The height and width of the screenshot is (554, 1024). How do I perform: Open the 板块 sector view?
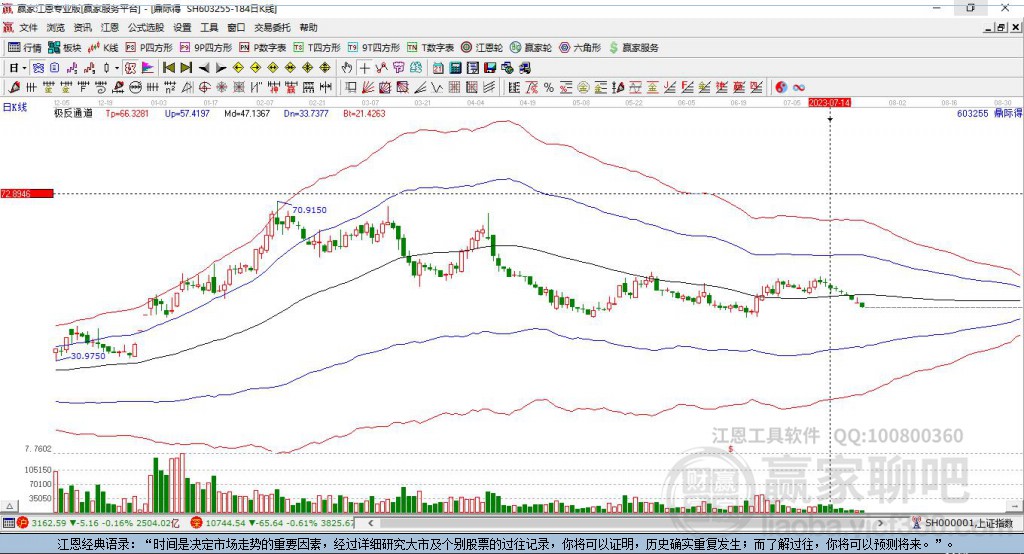click(65, 48)
